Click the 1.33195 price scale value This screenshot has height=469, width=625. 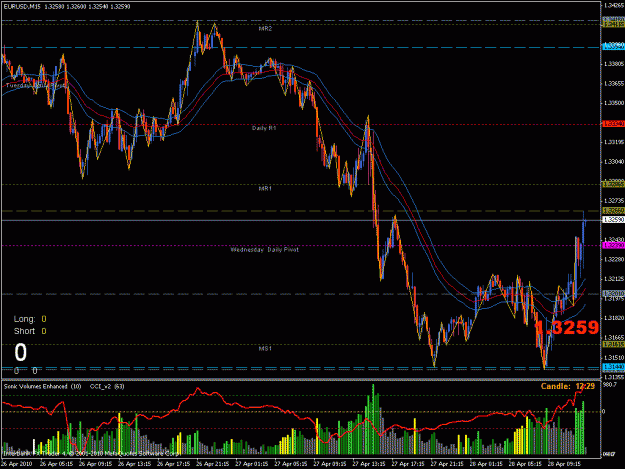(614, 142)
